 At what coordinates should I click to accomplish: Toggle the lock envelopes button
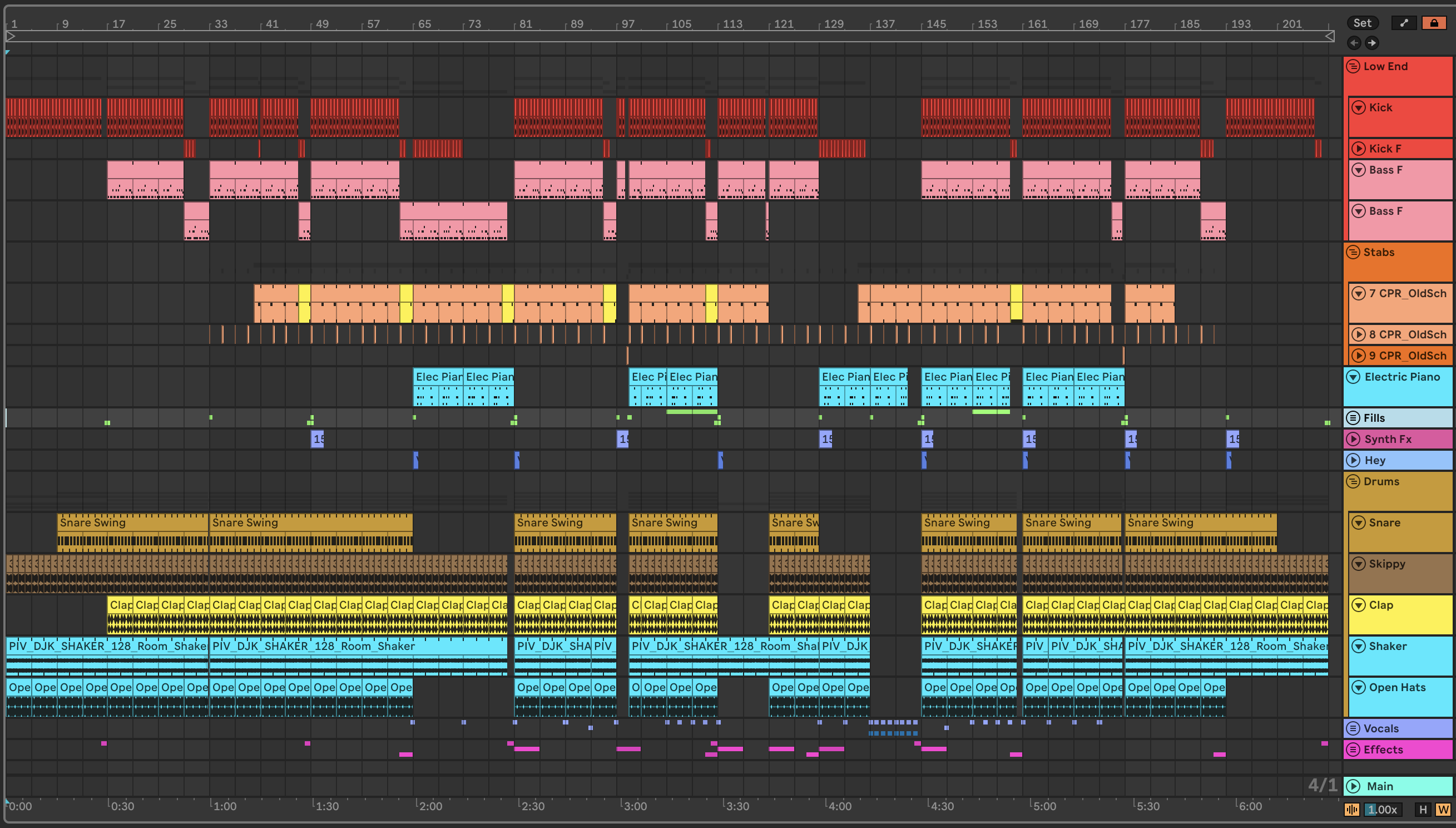click(1434, 23)
